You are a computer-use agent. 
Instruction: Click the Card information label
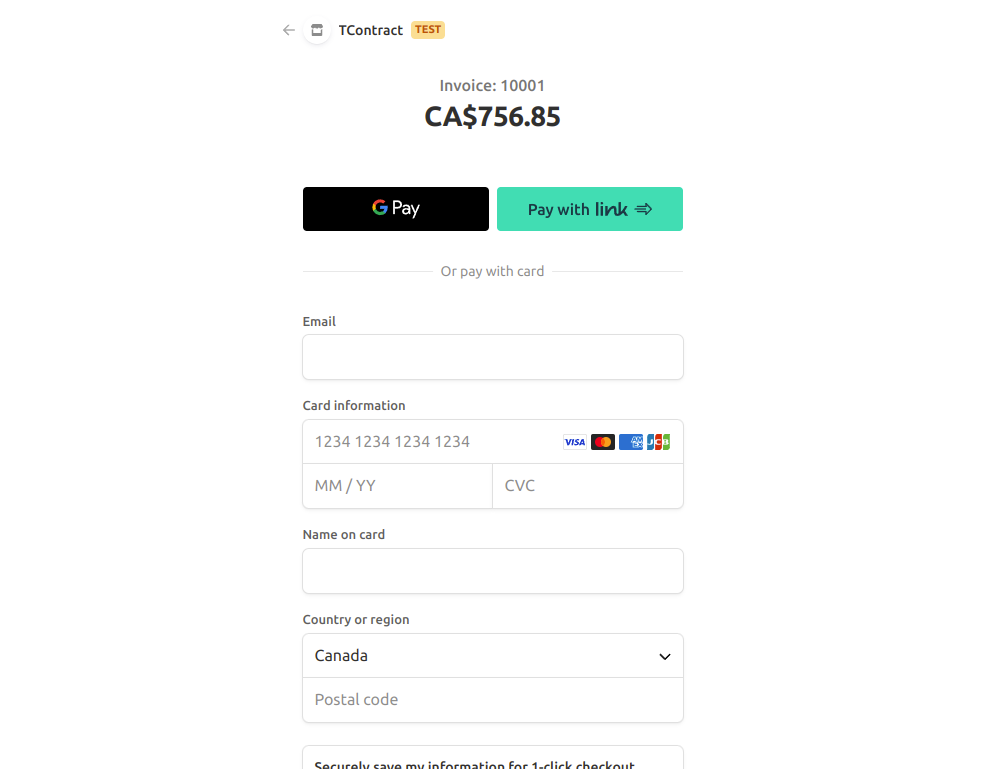tap(354, 406)
